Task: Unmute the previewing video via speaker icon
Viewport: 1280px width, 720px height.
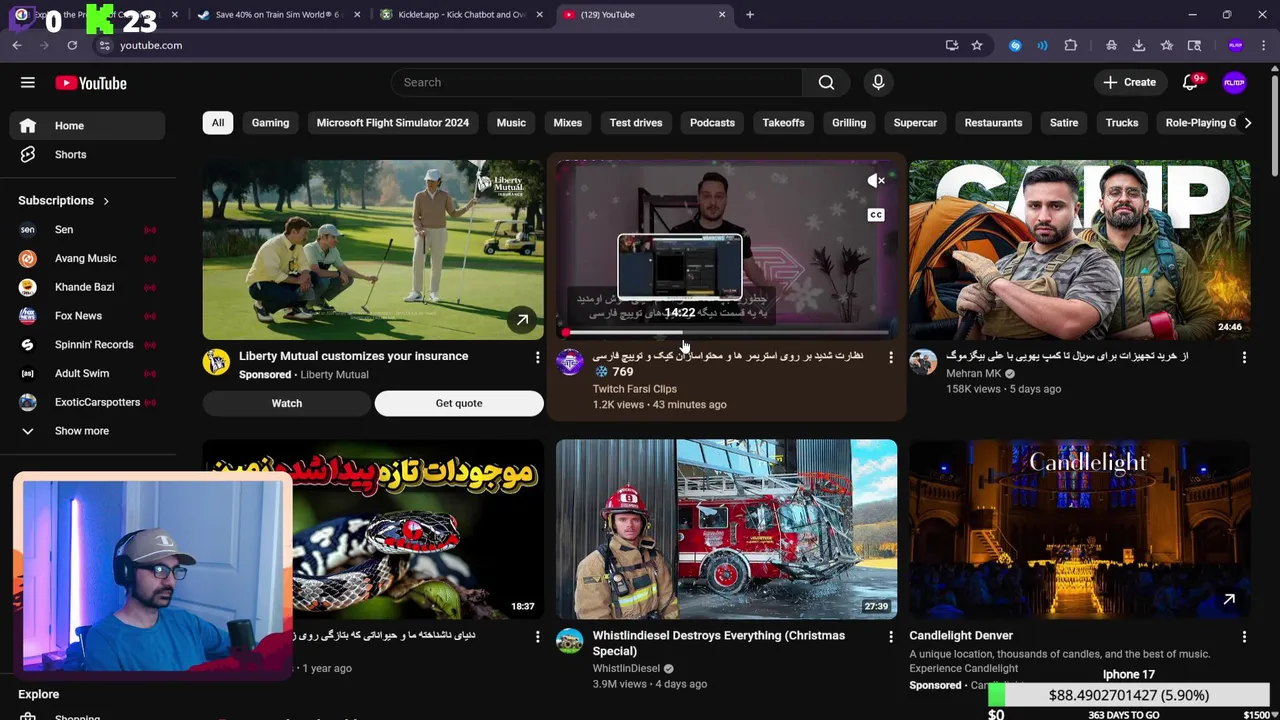Action: pyautogui.click(x=876, y=181)
